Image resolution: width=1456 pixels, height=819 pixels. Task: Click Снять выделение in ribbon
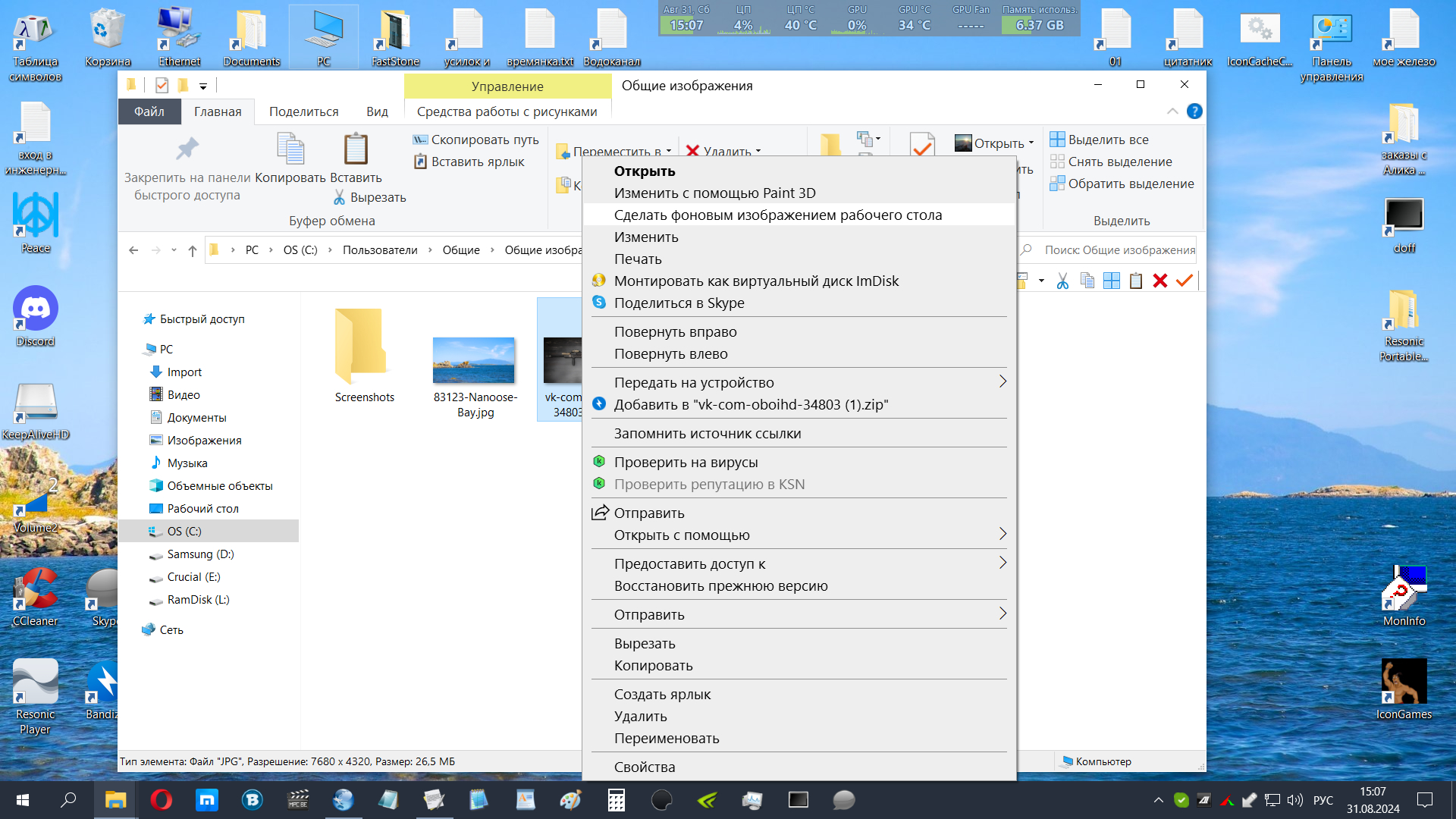1119,162
